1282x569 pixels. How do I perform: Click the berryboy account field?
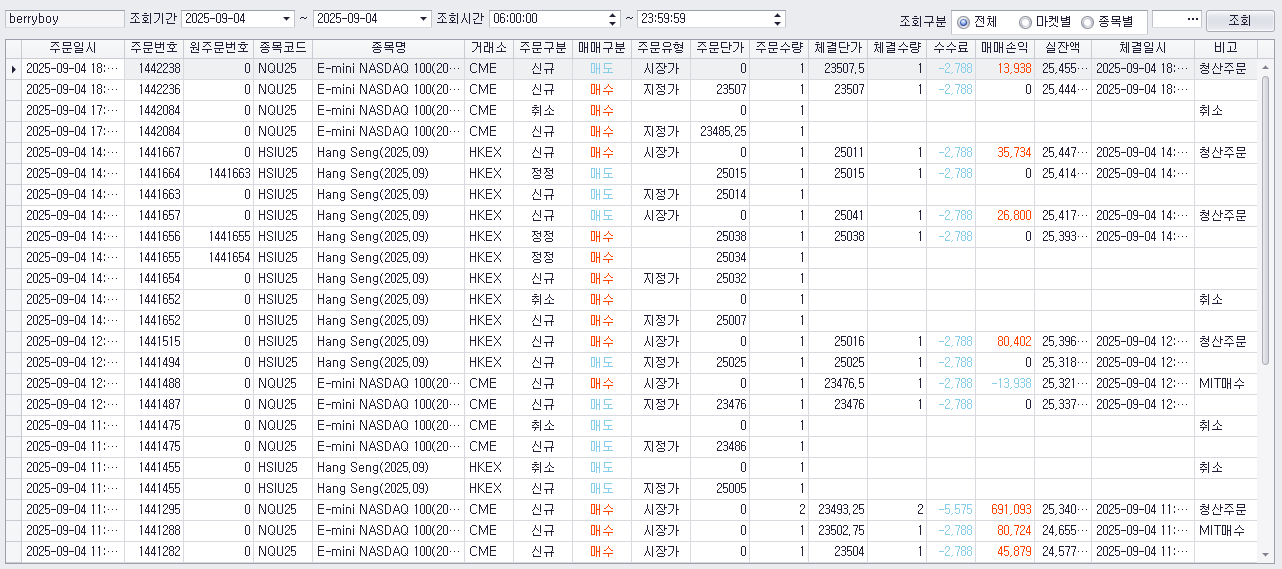coord(64,19)
